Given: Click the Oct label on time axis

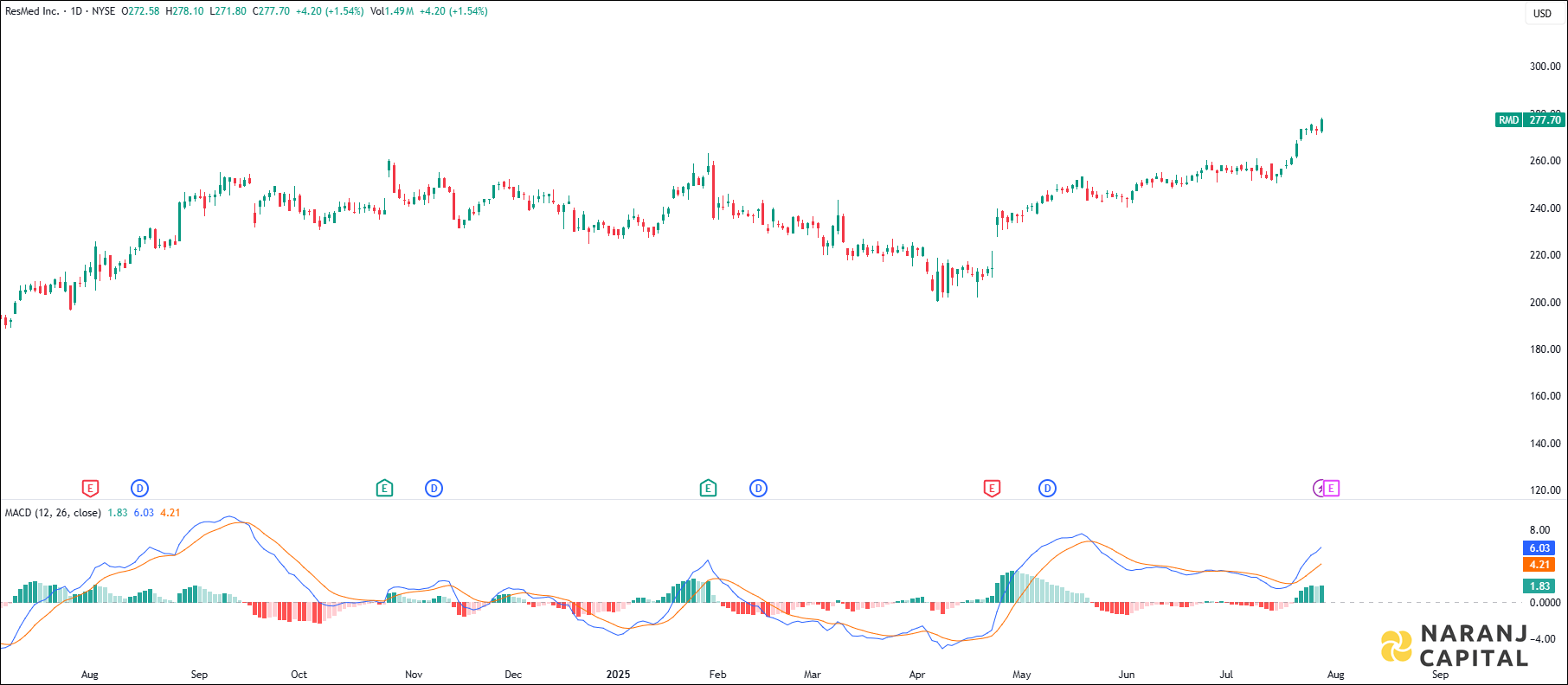Looking at the screenshot, I should (299, 675).
